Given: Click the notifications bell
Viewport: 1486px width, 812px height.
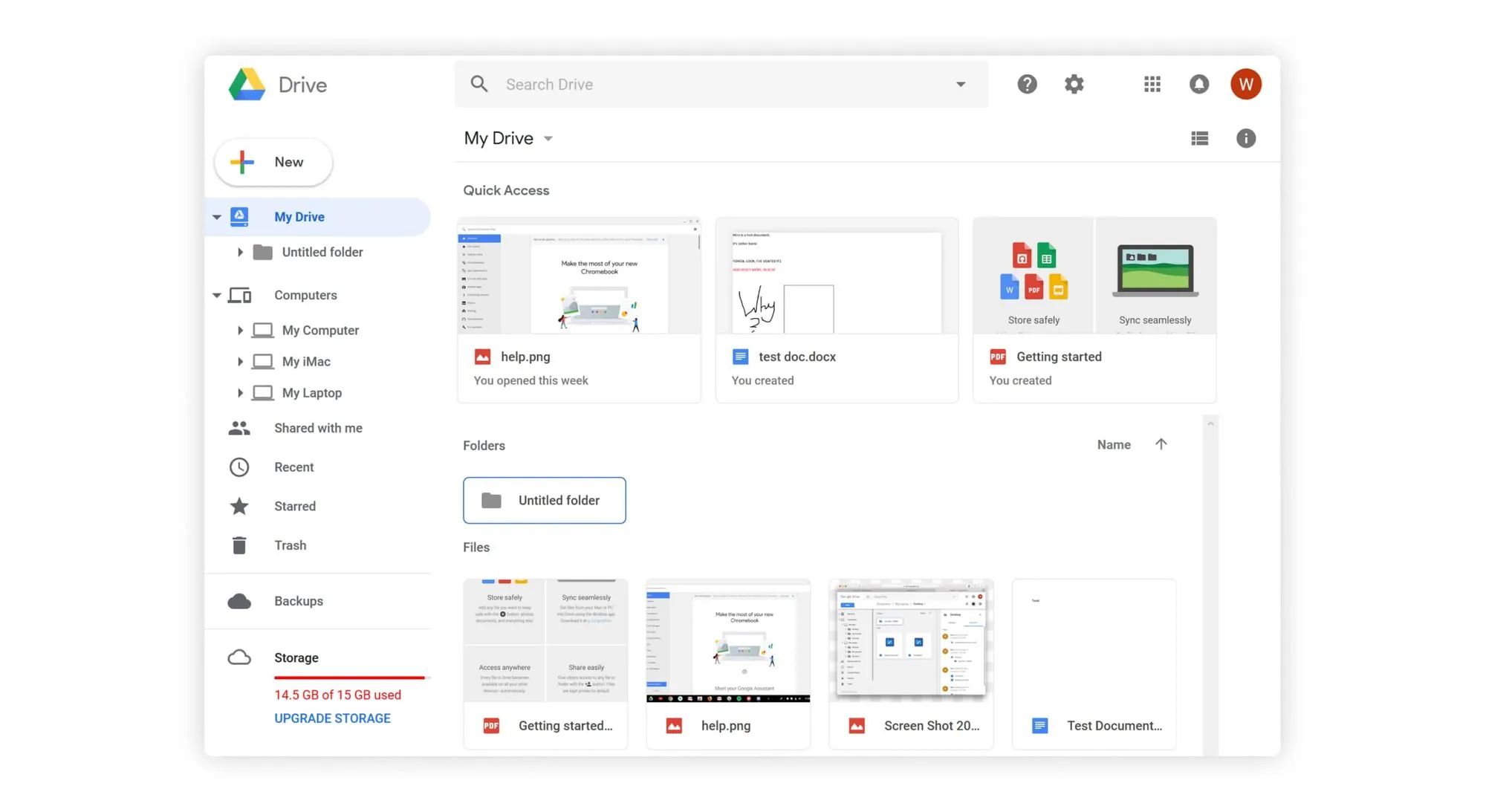Looking at the screenshot, I should (1198, 84).
